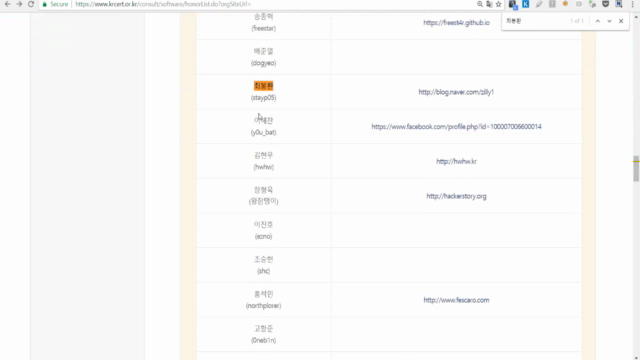Screen dimensions: 640x360
Task: Bookmark this page with the star
Action: click(x=498, y=4)
